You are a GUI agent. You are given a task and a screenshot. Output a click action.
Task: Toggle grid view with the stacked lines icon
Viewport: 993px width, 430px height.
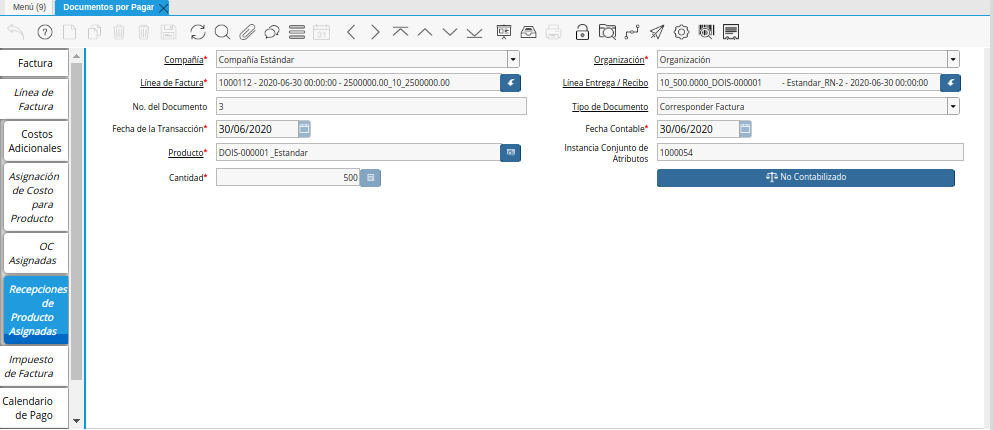(296, 32)
